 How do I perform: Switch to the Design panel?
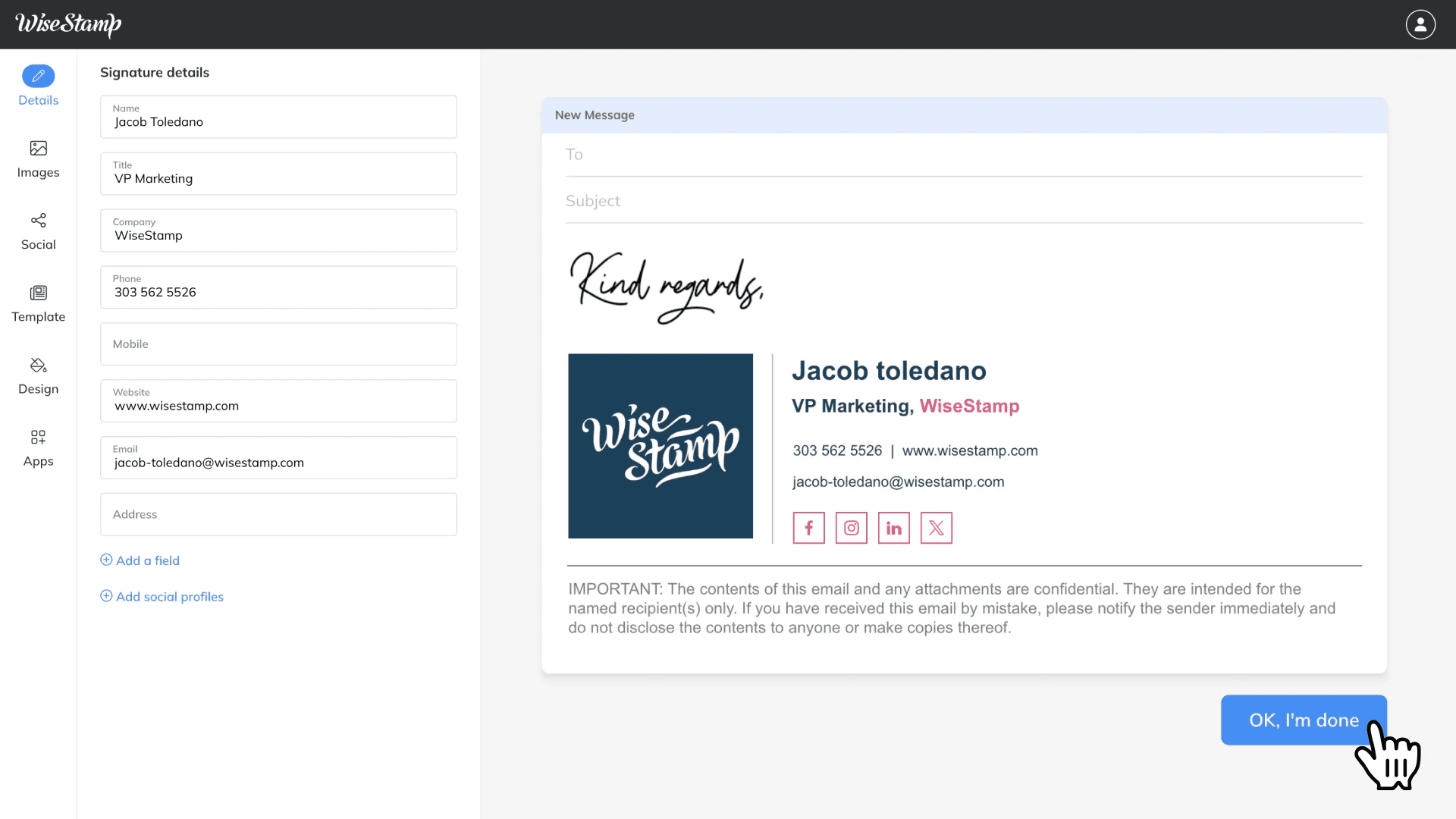[x=38, y=375]
